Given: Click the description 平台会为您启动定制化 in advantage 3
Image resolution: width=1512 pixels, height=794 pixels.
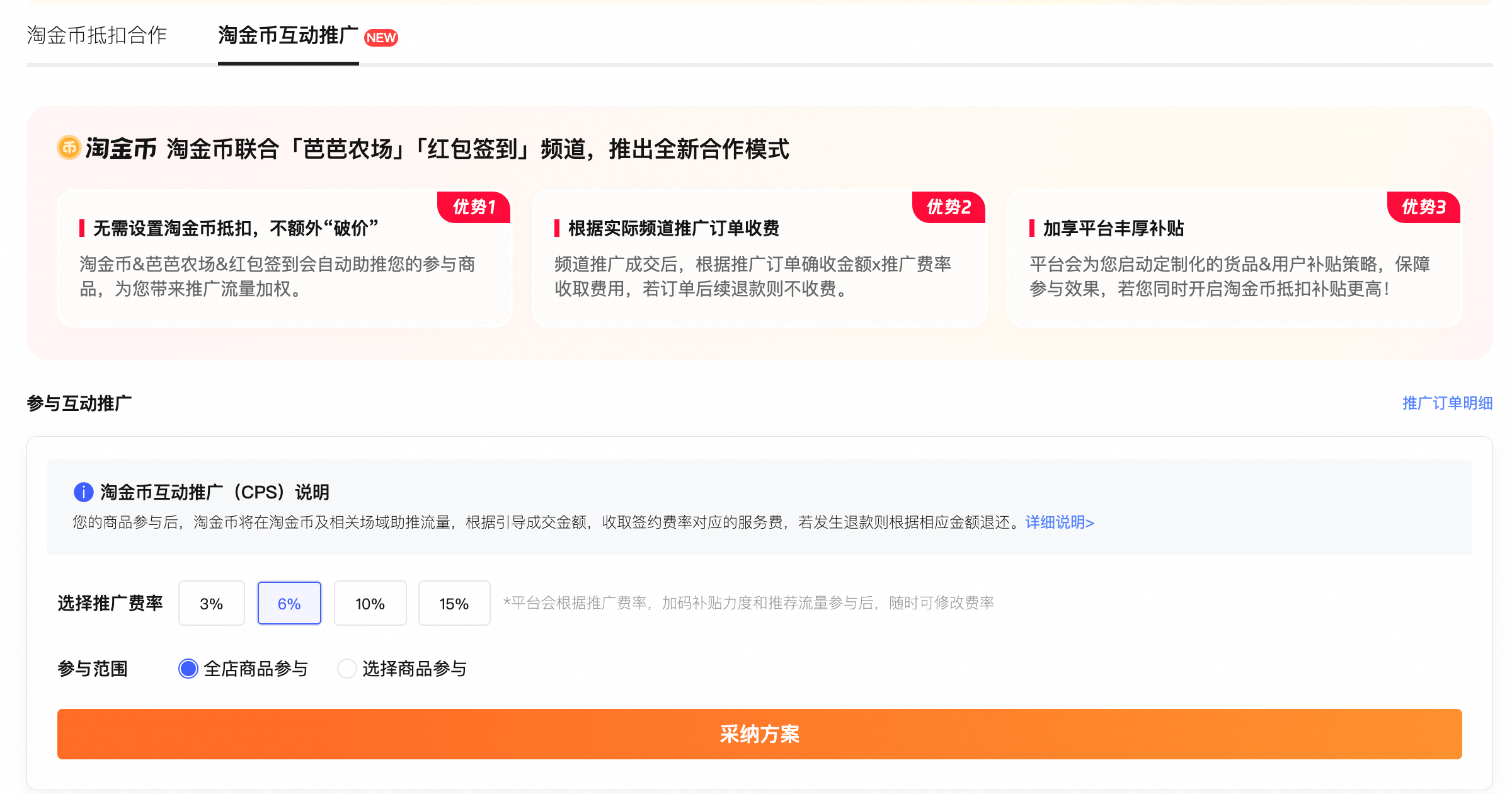Looking at the screenshot, I should (1230, 277).
